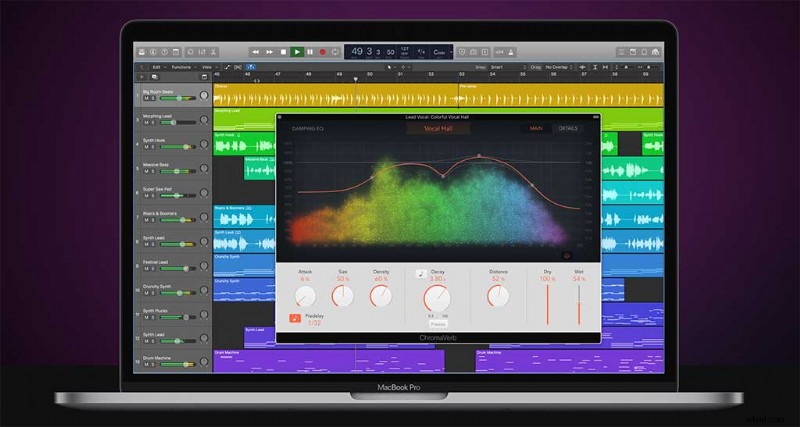Click the Distance knob in ChromaVerb
This screenshot has height=427, width=800.
coord(497,296)
